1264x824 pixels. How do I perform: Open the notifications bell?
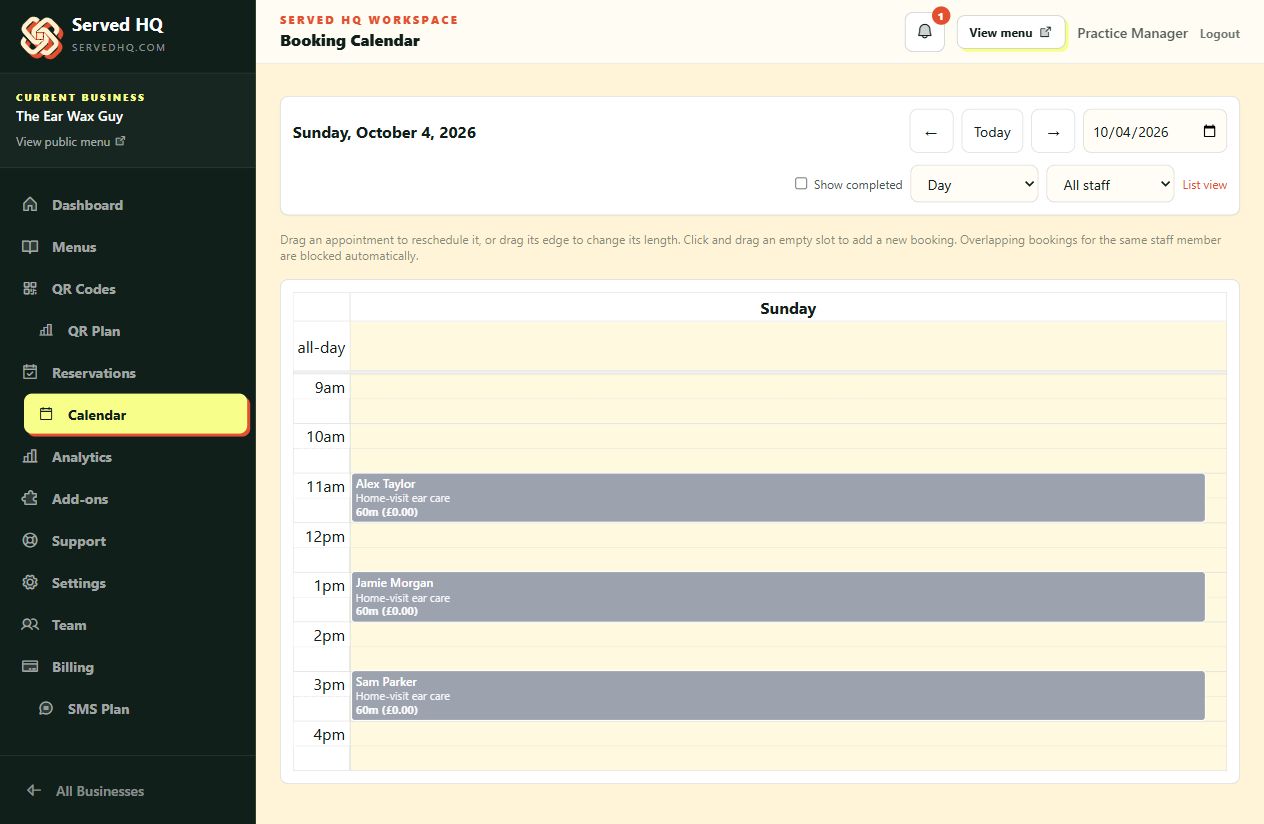coord(924,32)
